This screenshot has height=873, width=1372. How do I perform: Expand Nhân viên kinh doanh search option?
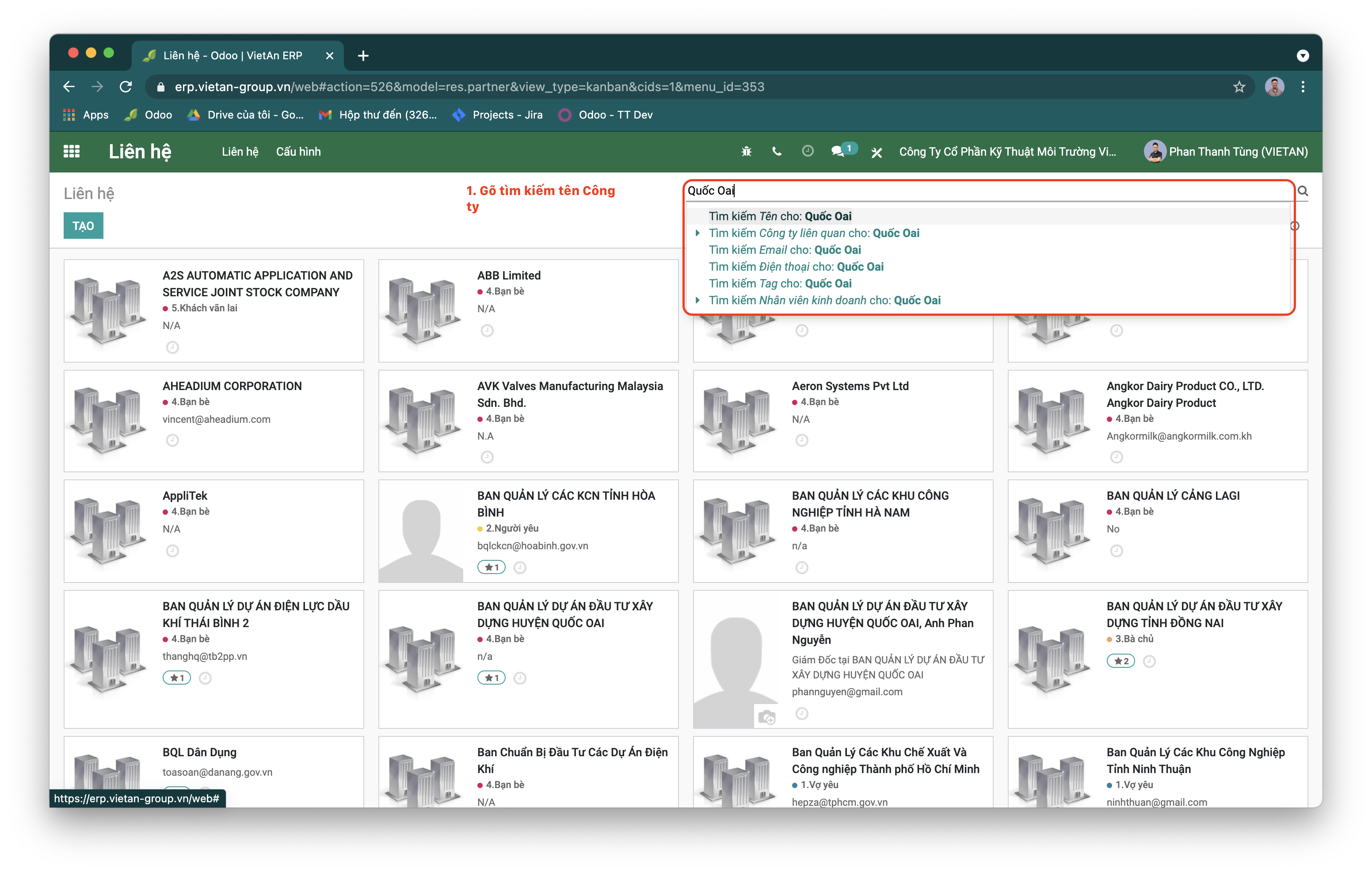tap(697, 300)
